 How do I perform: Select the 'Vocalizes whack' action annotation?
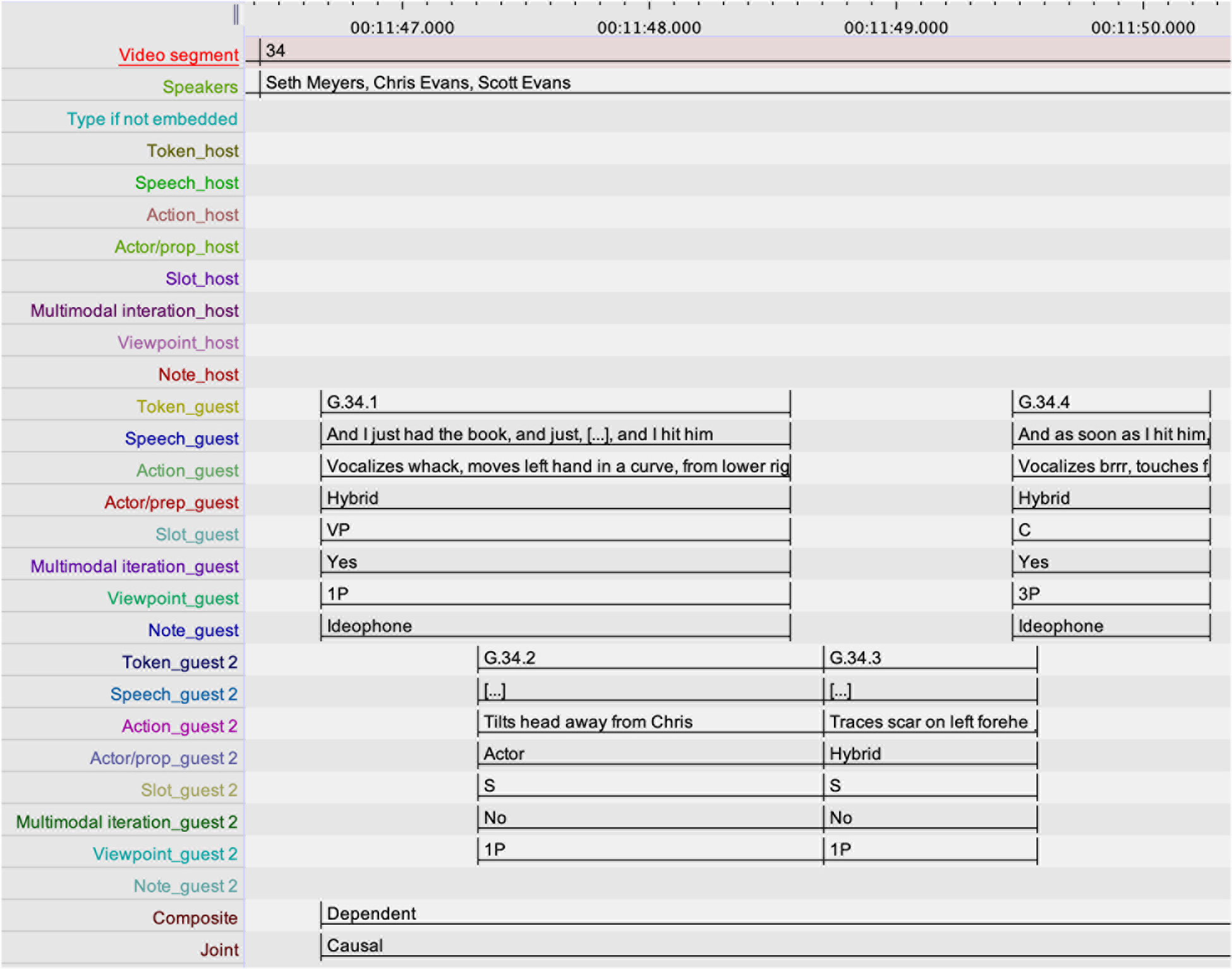(x=555, y=466)
